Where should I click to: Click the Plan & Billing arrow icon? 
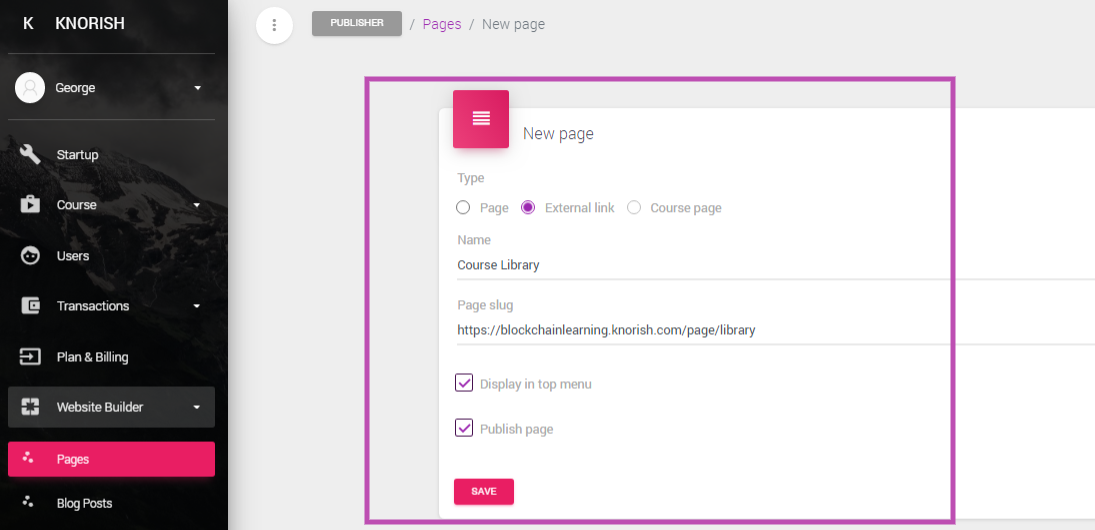[x=30, y=357]
